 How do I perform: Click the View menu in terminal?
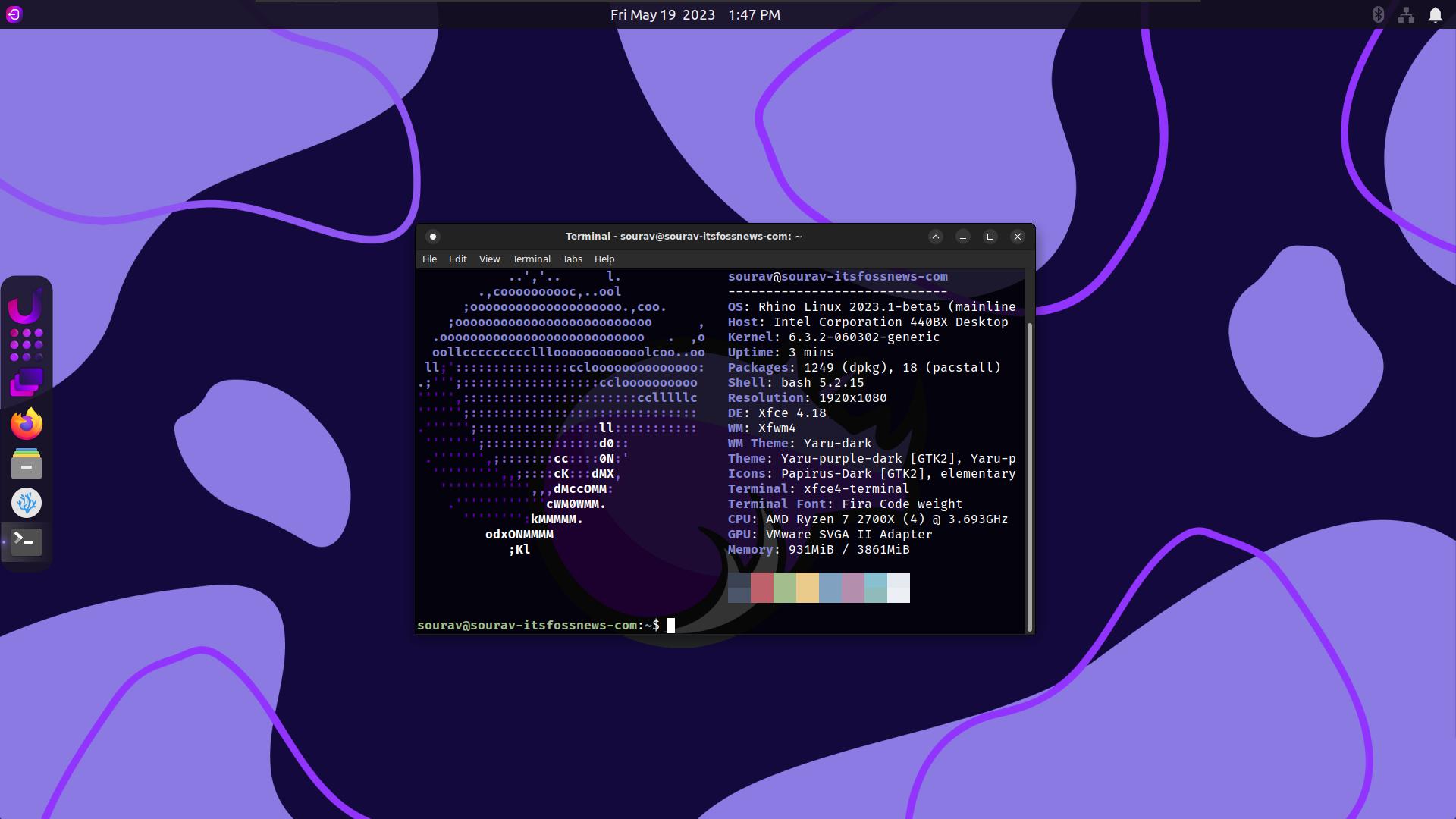pyautogui.click(x=489, y=259)
